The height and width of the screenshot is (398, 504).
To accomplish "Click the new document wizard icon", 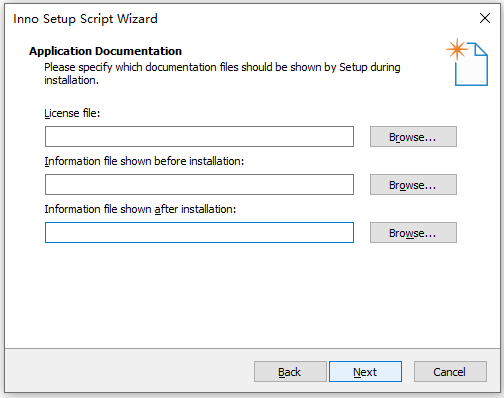I will (x=467, y=62).
